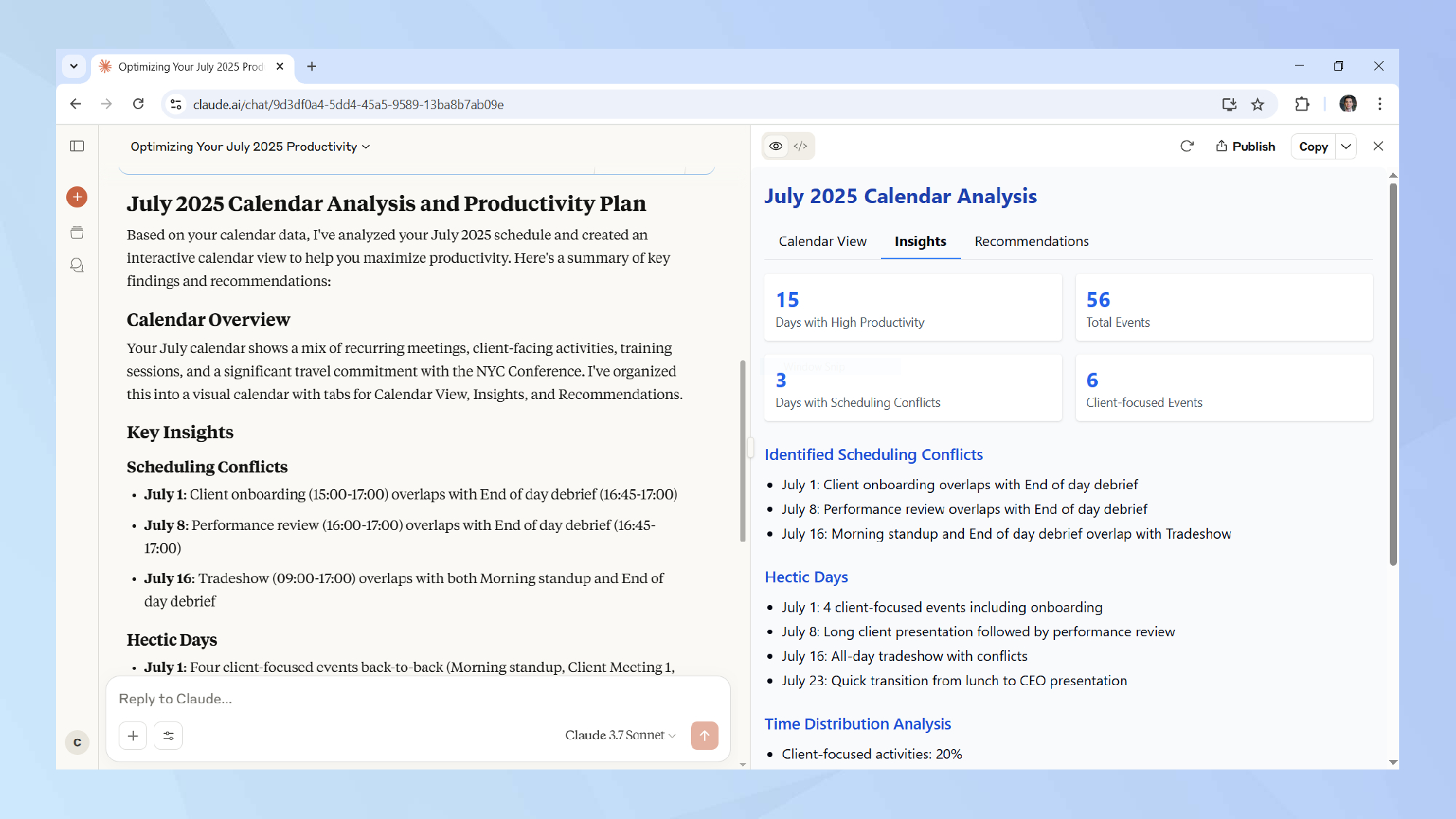This screenshot has width=1456, height=819.
Task: Start a new chat with the plus icon
Action: pos(76,197)
